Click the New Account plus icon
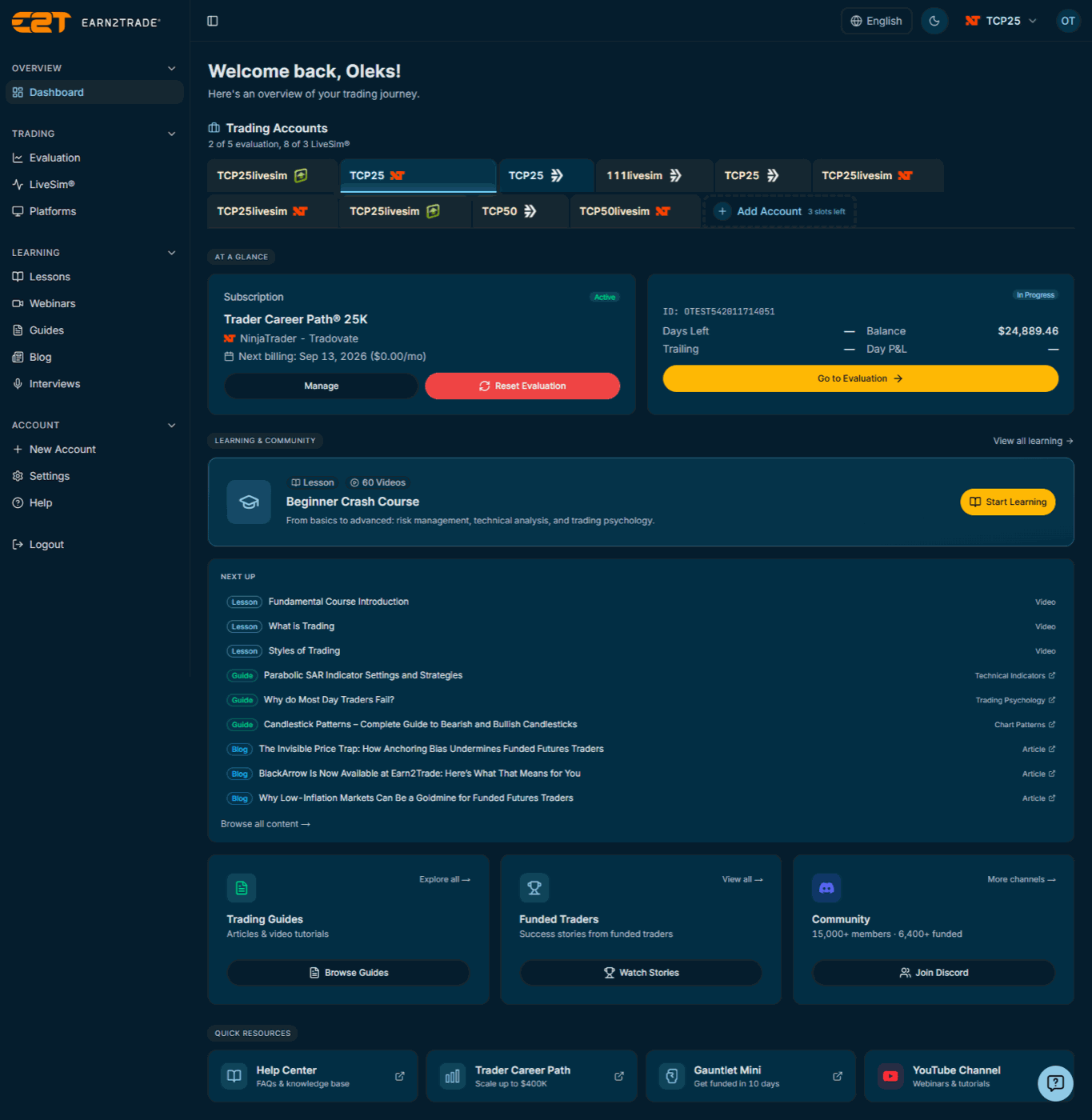This screenshot has height=1120, width=1092. (18, 450)
